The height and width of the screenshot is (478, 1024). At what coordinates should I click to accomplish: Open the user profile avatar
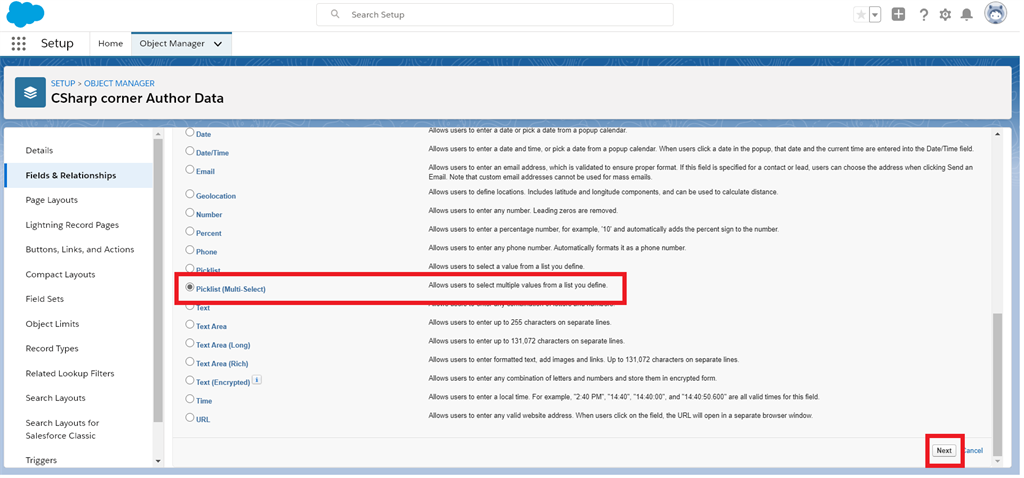(996, 14)
